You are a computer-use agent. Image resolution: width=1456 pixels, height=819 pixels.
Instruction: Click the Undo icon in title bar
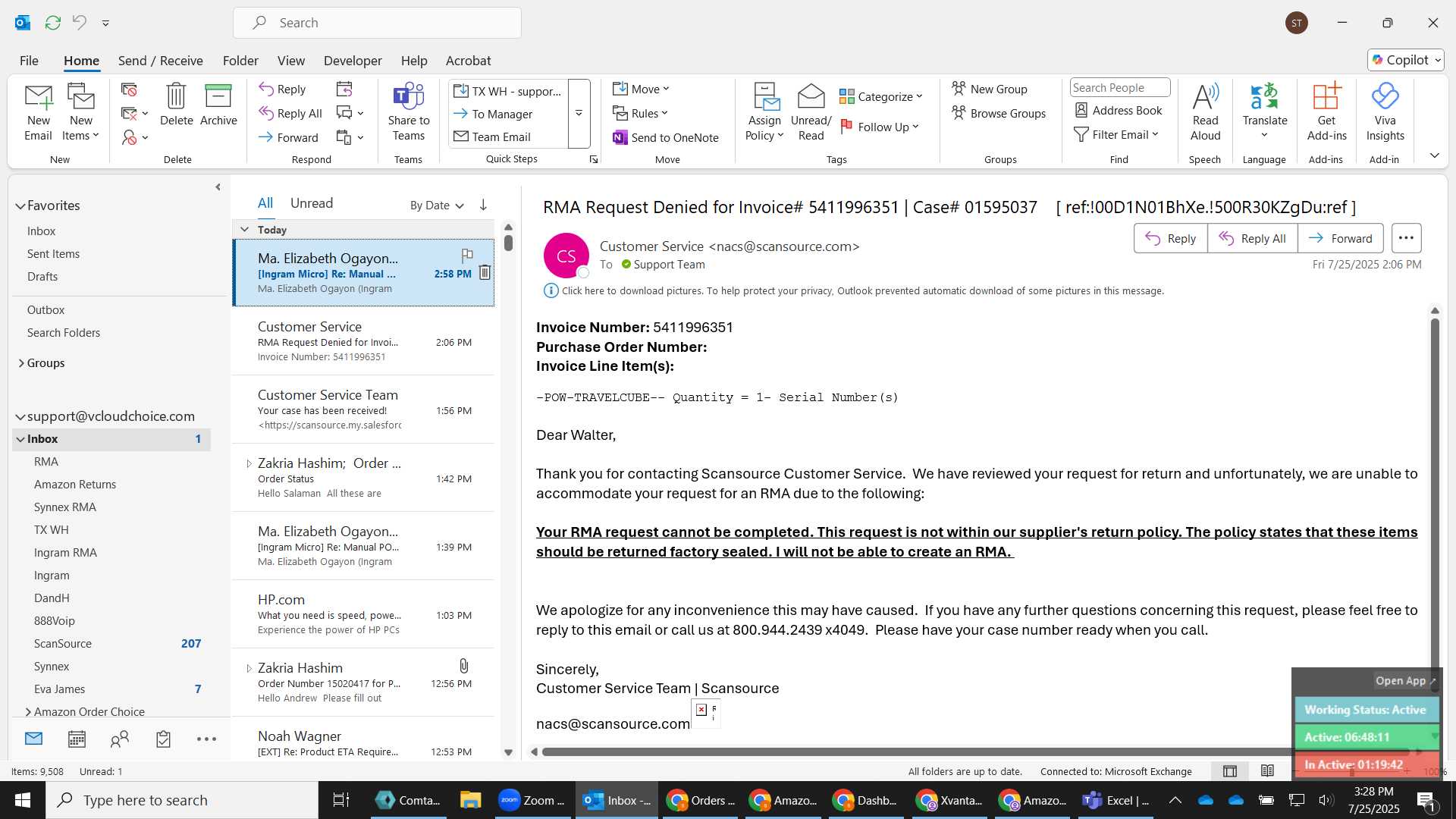click(79, 23)
